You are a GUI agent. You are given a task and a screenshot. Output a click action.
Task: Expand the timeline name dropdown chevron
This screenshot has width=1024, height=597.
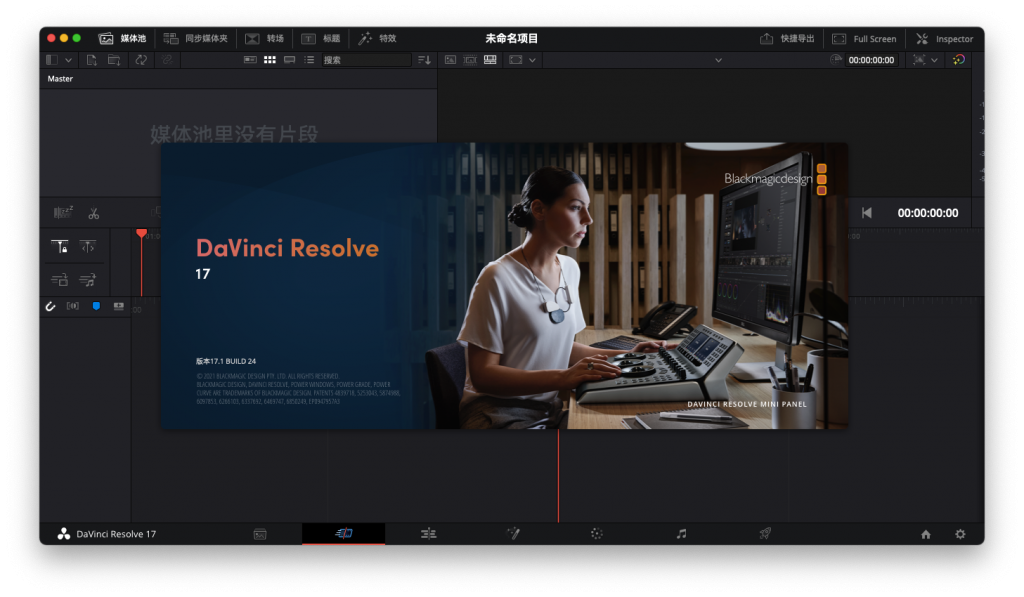tap(718, 60)
